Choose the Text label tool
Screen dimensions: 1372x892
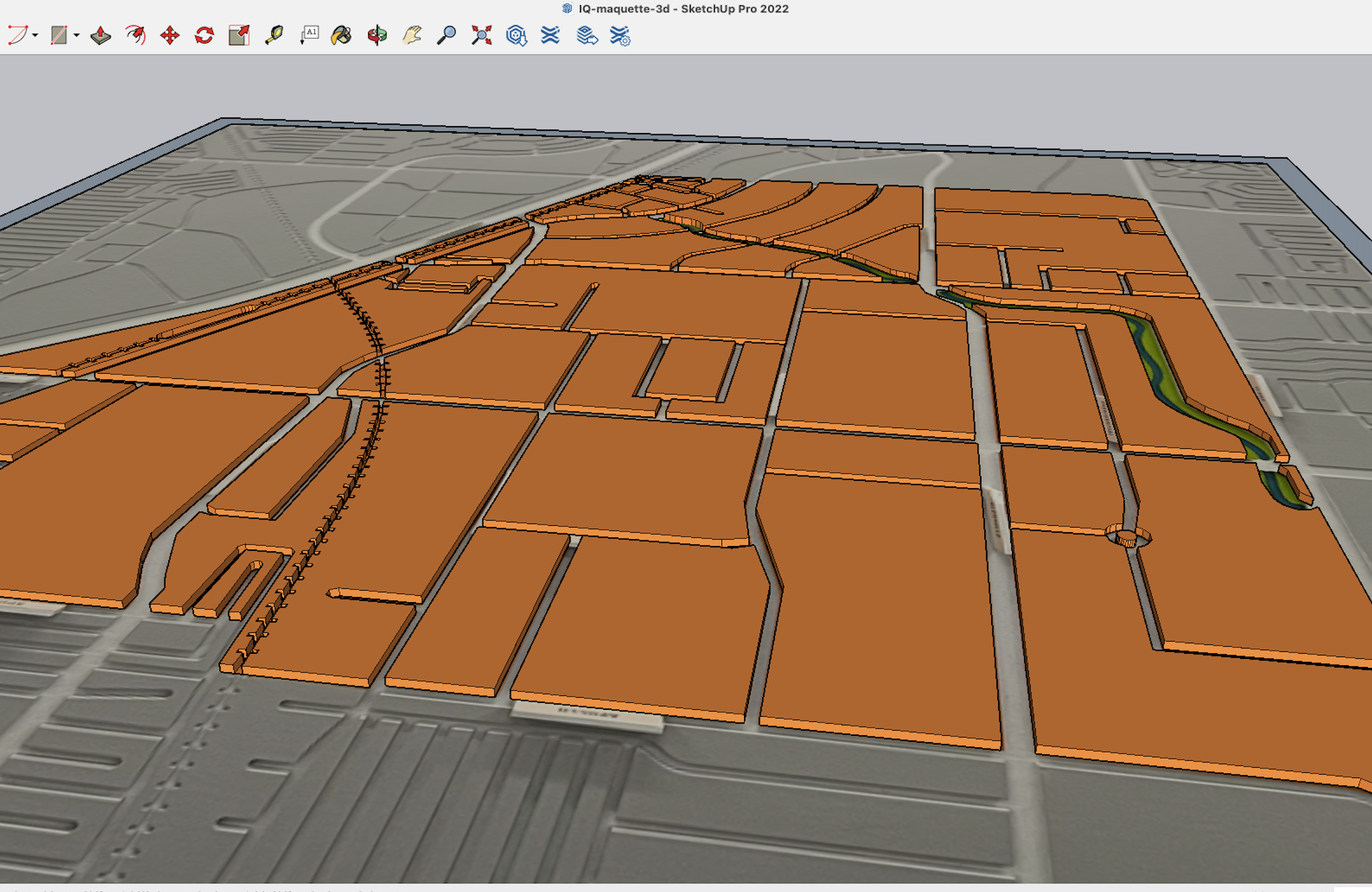pos(309,35)
